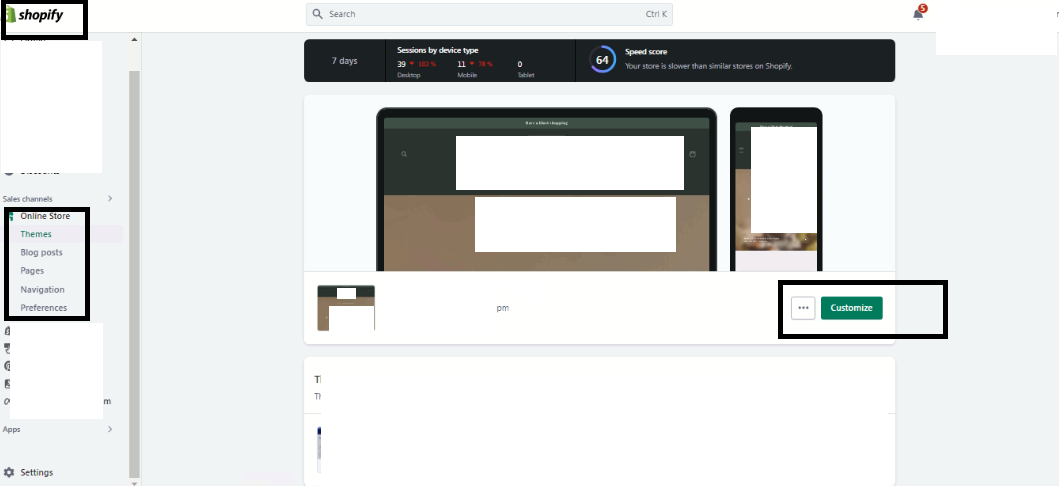1060x500 pixels.
Task: Click the Sessions by device type card
Action: tap(480, 60)
